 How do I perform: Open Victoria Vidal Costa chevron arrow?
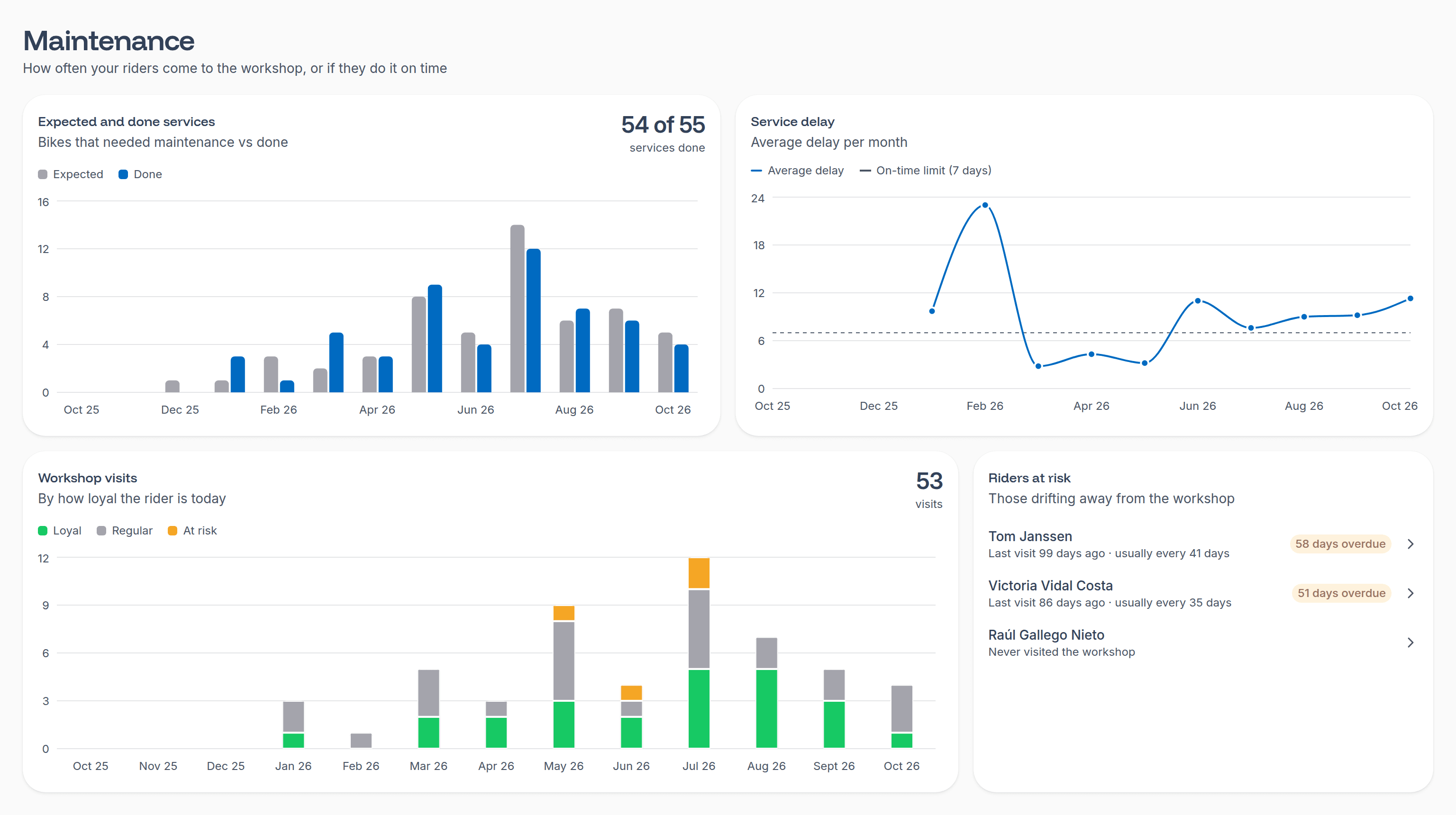[x=1410, y=593]
